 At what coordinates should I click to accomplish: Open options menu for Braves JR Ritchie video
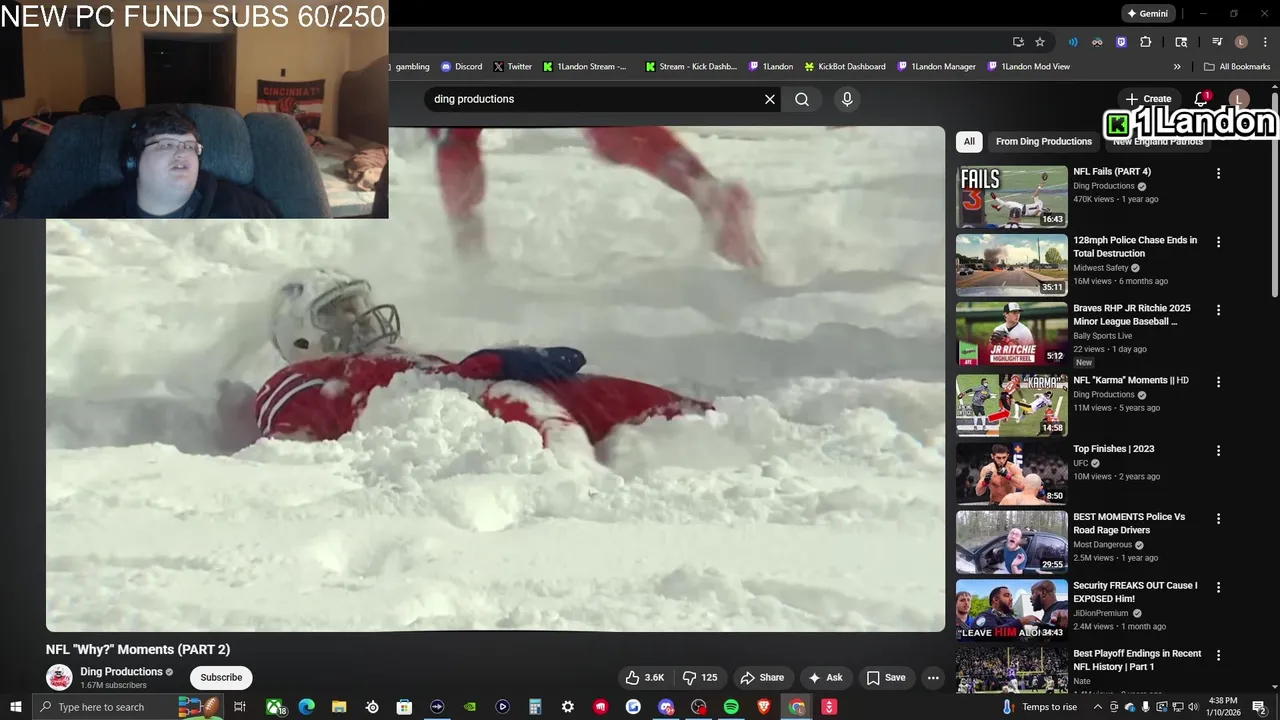tap(1218, 310)
